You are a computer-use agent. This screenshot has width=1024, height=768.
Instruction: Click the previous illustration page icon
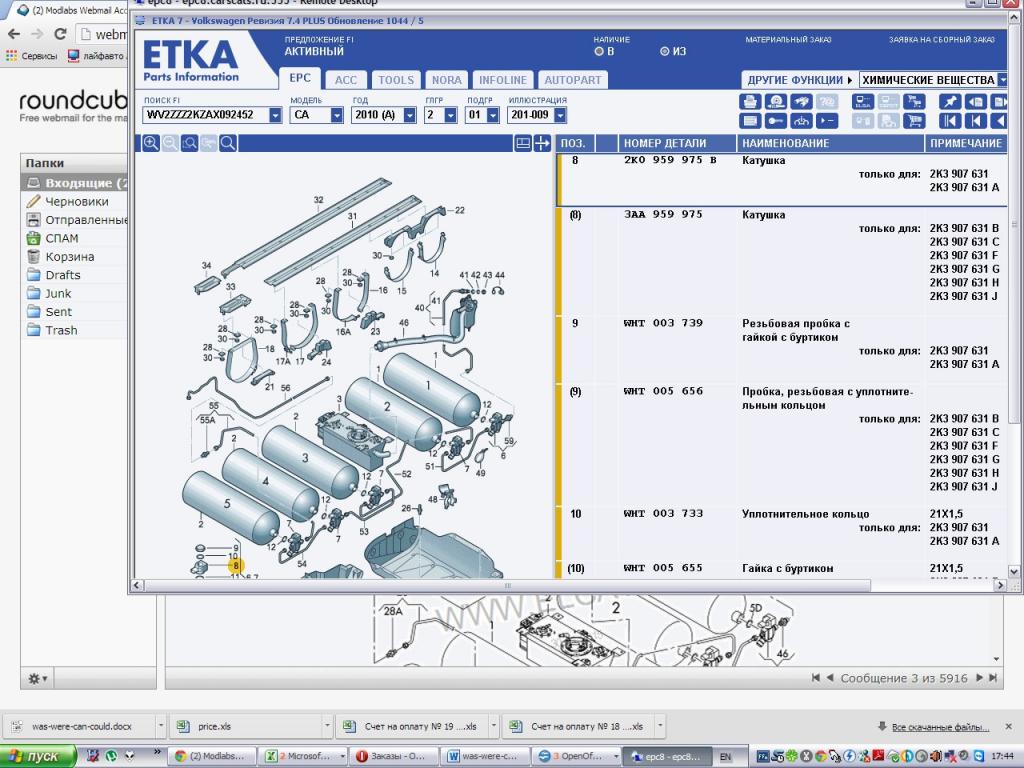click(x=975, y=101)
